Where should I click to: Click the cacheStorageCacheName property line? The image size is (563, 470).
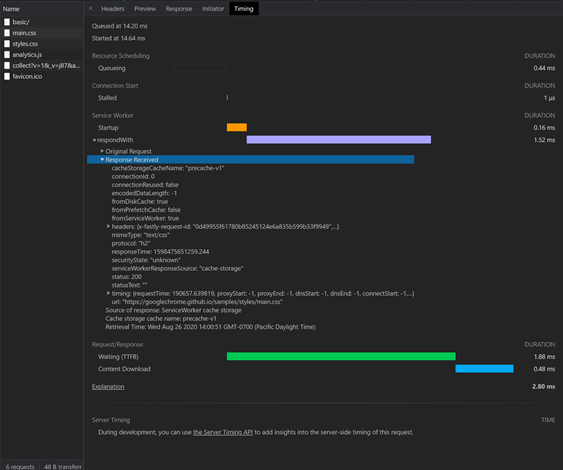point(168,168)
